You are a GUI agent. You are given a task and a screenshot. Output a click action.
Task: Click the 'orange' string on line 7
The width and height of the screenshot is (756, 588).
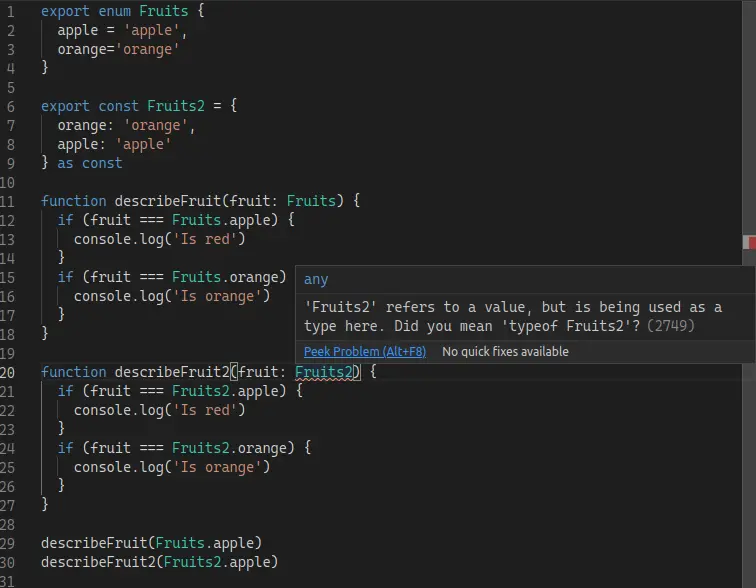(x=155, y=125)
